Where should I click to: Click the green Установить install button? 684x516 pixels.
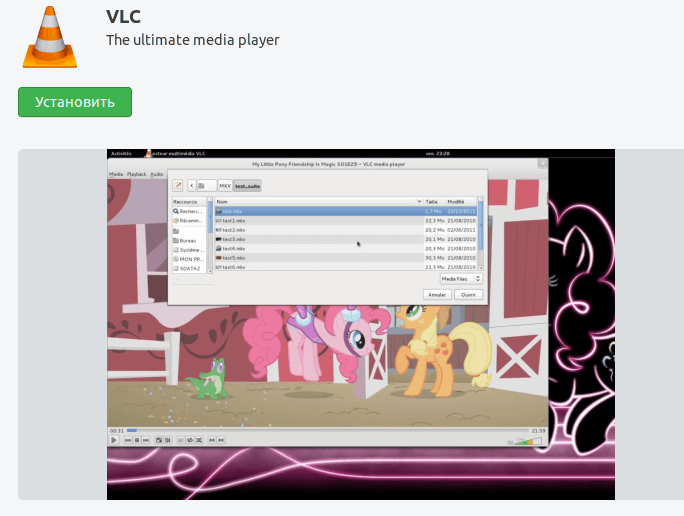tap(75, 102)
